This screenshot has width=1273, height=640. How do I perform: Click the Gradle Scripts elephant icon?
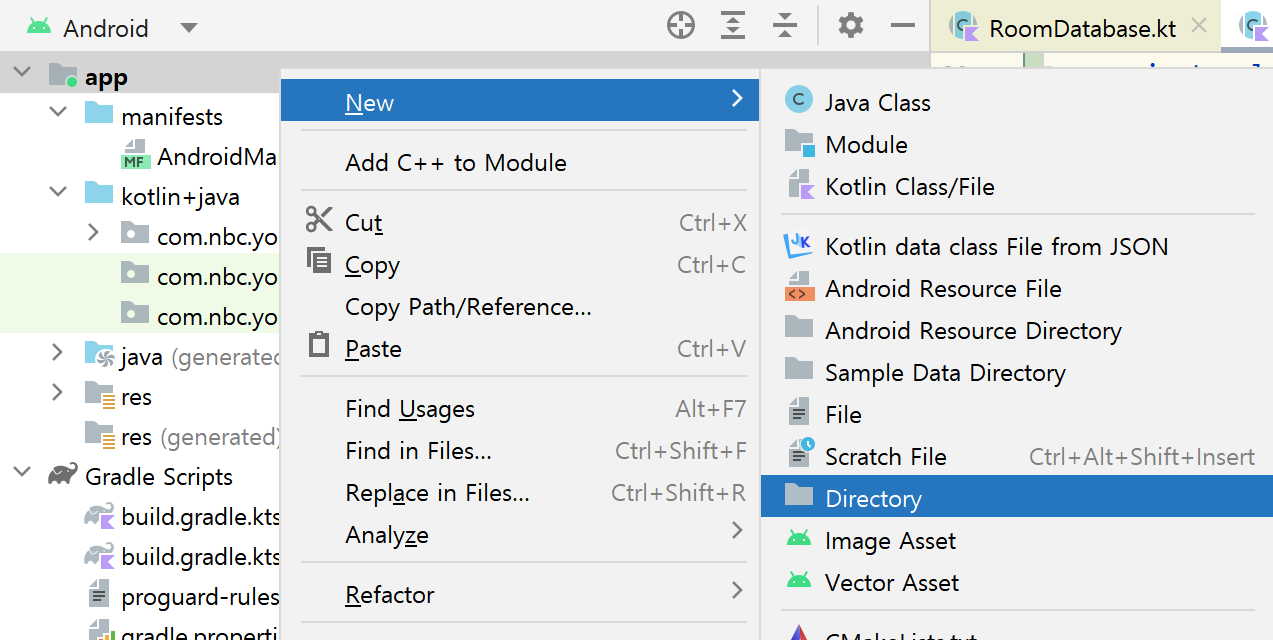coord(63,475)
